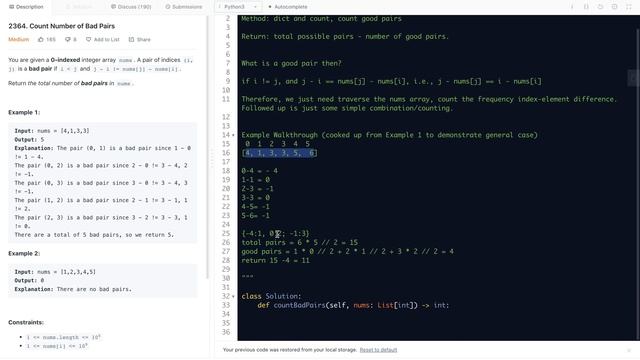Click the reset code icon
The width and height of the screenshot is (640, 360).
[x=600, y=7]
